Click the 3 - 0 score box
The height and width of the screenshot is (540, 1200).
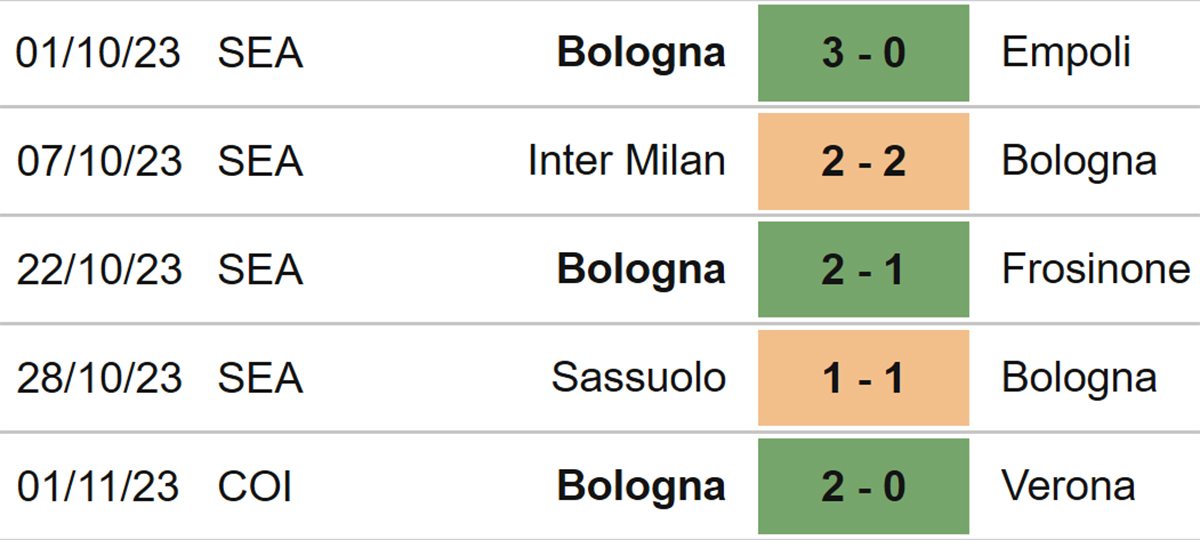pyautogui.click(x=863, y=53)
